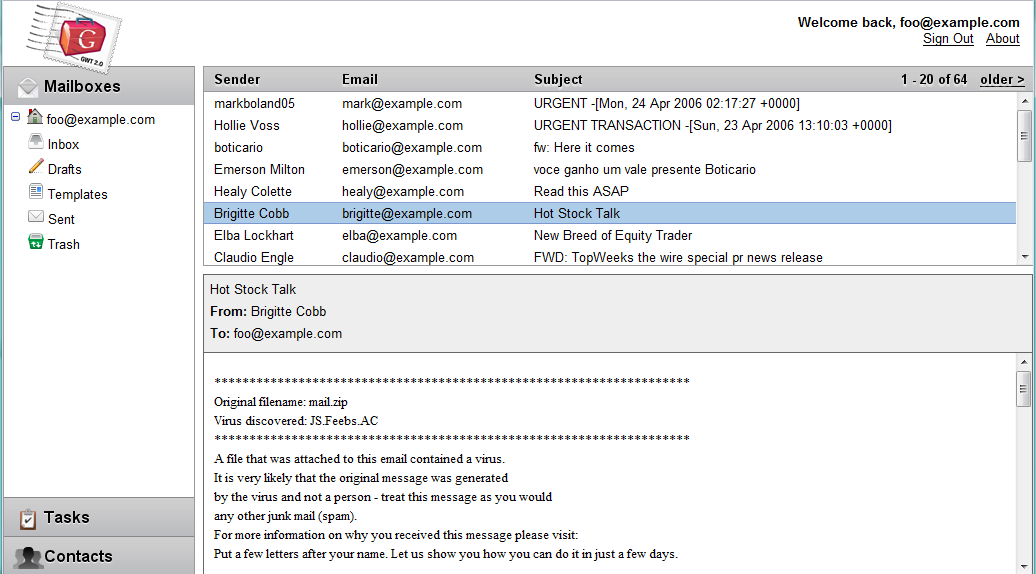The image size is (1036, 574).
Task: Go to older messages page
Action: pyautogui.click(x=1002, y=79)
